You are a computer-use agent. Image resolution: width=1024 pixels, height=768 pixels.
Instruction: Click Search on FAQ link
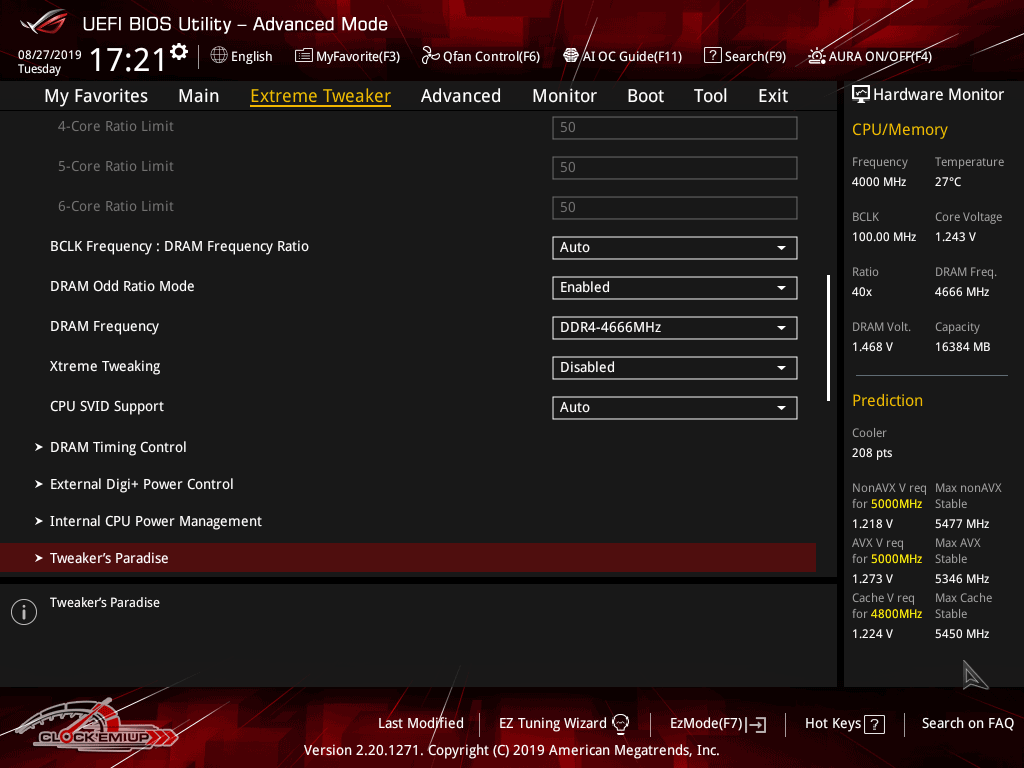[967, 724]
